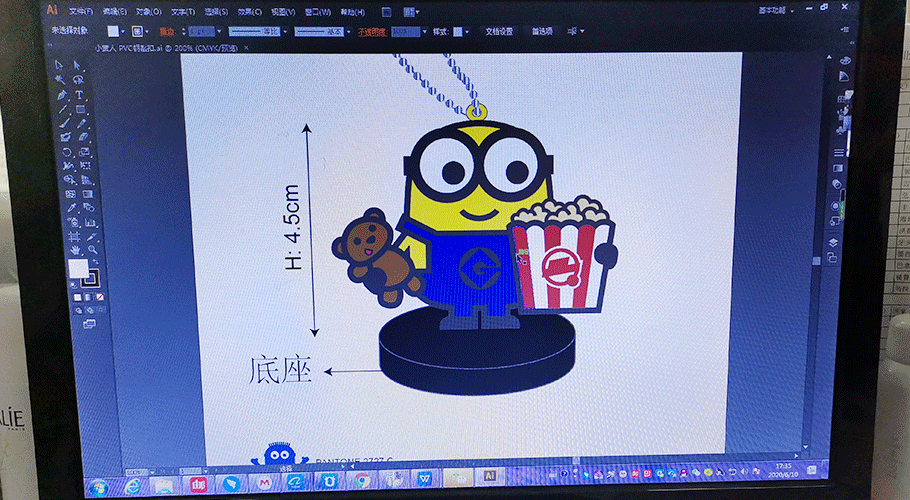Select the Selection (black arrow) tool
Viewport: 910px width, 500px height.
point(59,65)
